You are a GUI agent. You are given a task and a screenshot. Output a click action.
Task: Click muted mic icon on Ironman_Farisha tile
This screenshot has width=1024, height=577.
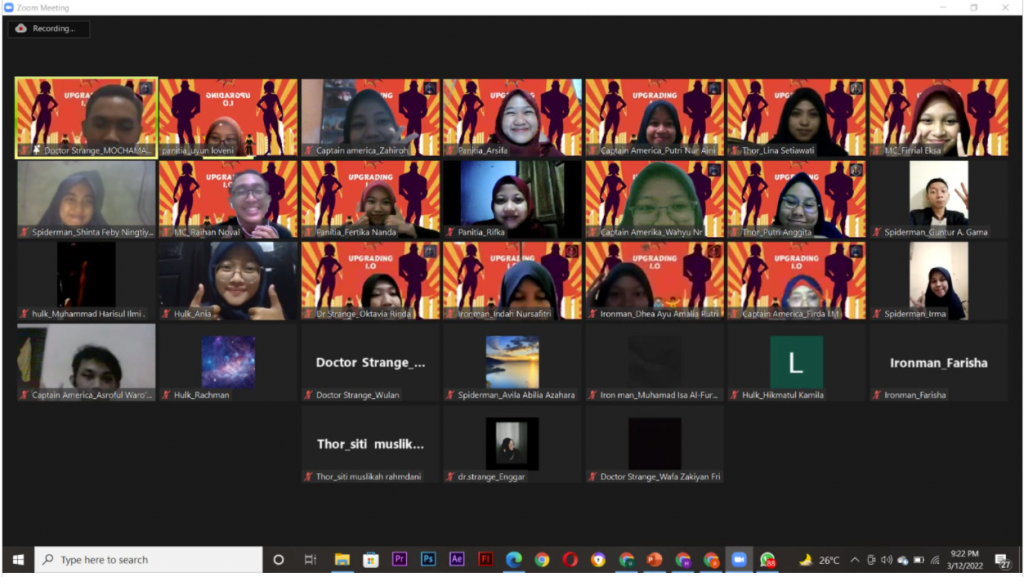[x=878, y=396]
